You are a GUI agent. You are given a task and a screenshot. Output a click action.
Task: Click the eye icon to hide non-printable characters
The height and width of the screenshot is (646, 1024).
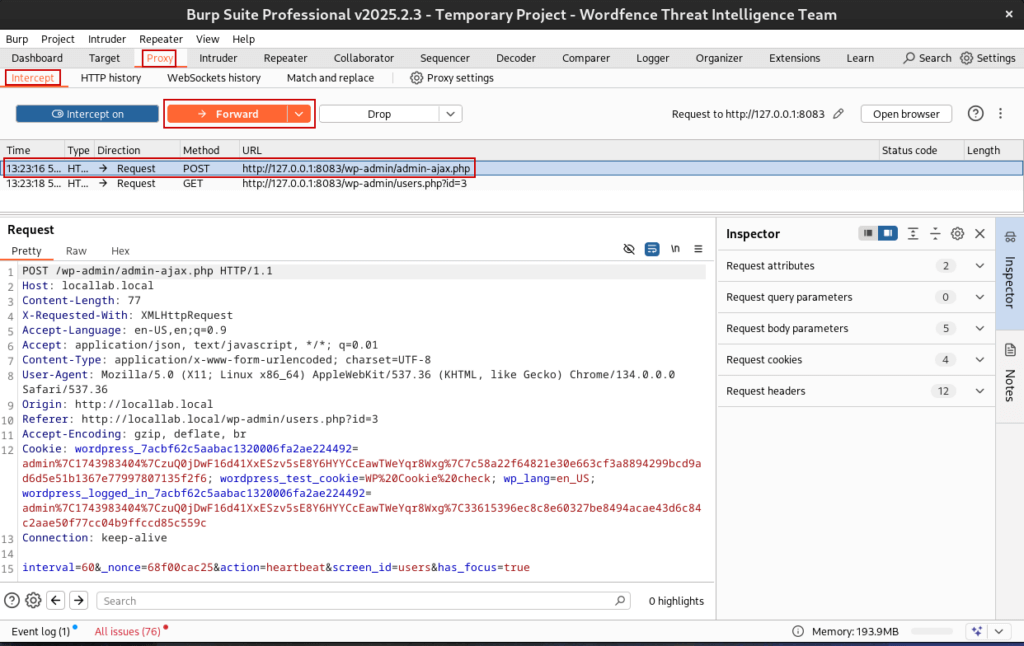(x=628, y=251)
